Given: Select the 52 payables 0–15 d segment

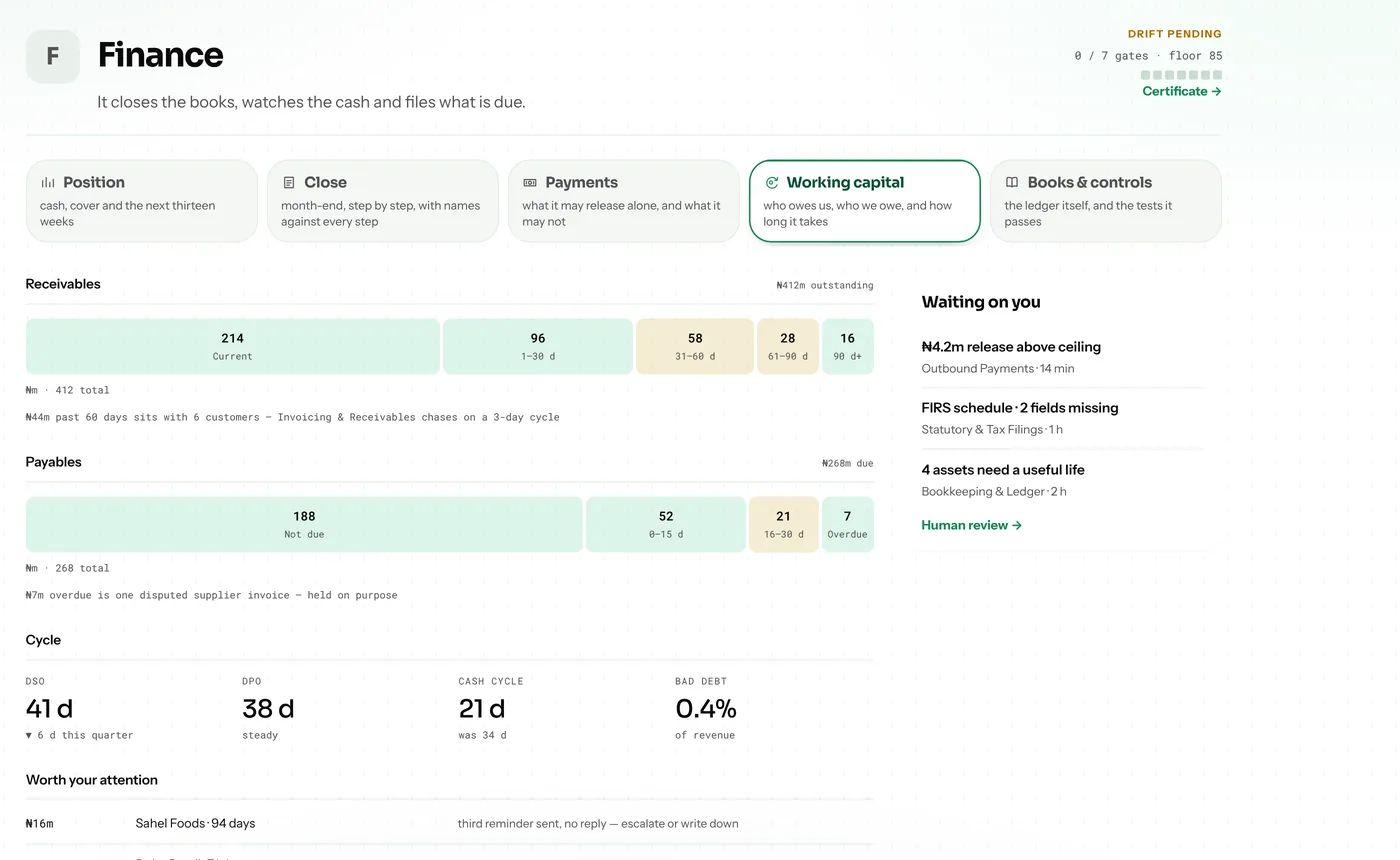Looking at the screenshot, I should click(x=666, y=525).
